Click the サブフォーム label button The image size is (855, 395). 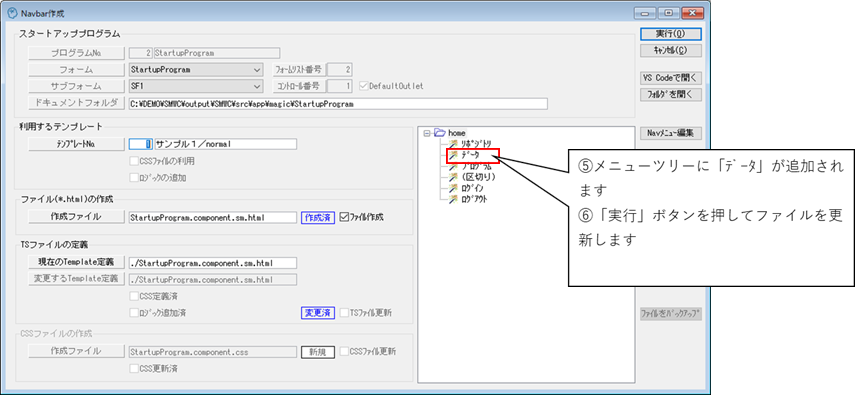[x=77, y=86]
